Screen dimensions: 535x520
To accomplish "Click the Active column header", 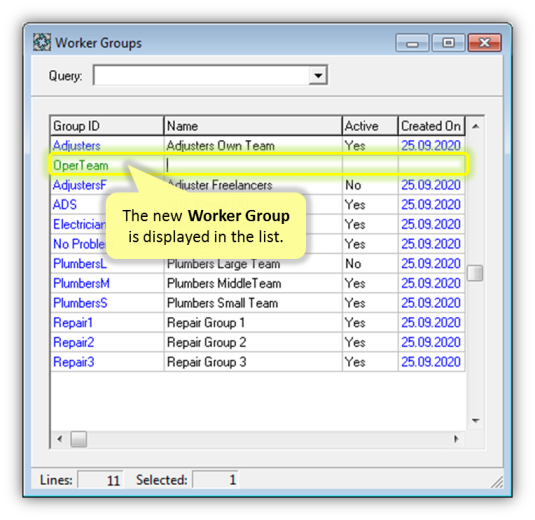I will [x=370, y=126].
